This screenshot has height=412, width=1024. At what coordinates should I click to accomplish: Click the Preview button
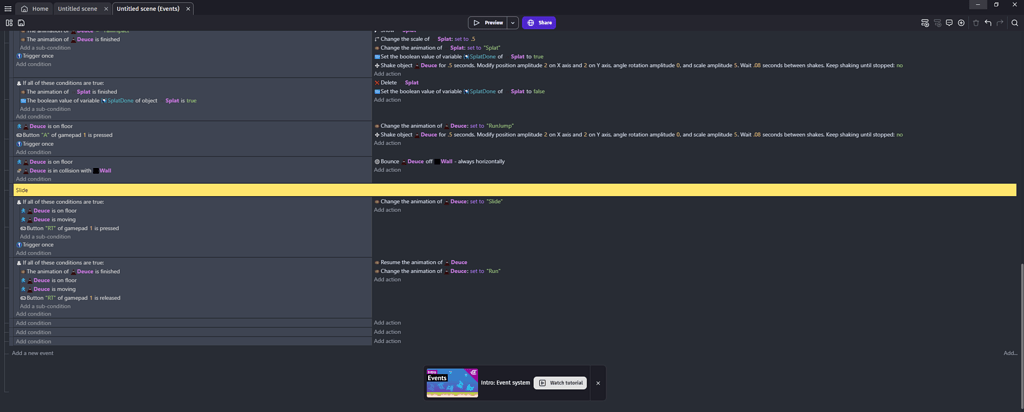[x=489, y=22]
